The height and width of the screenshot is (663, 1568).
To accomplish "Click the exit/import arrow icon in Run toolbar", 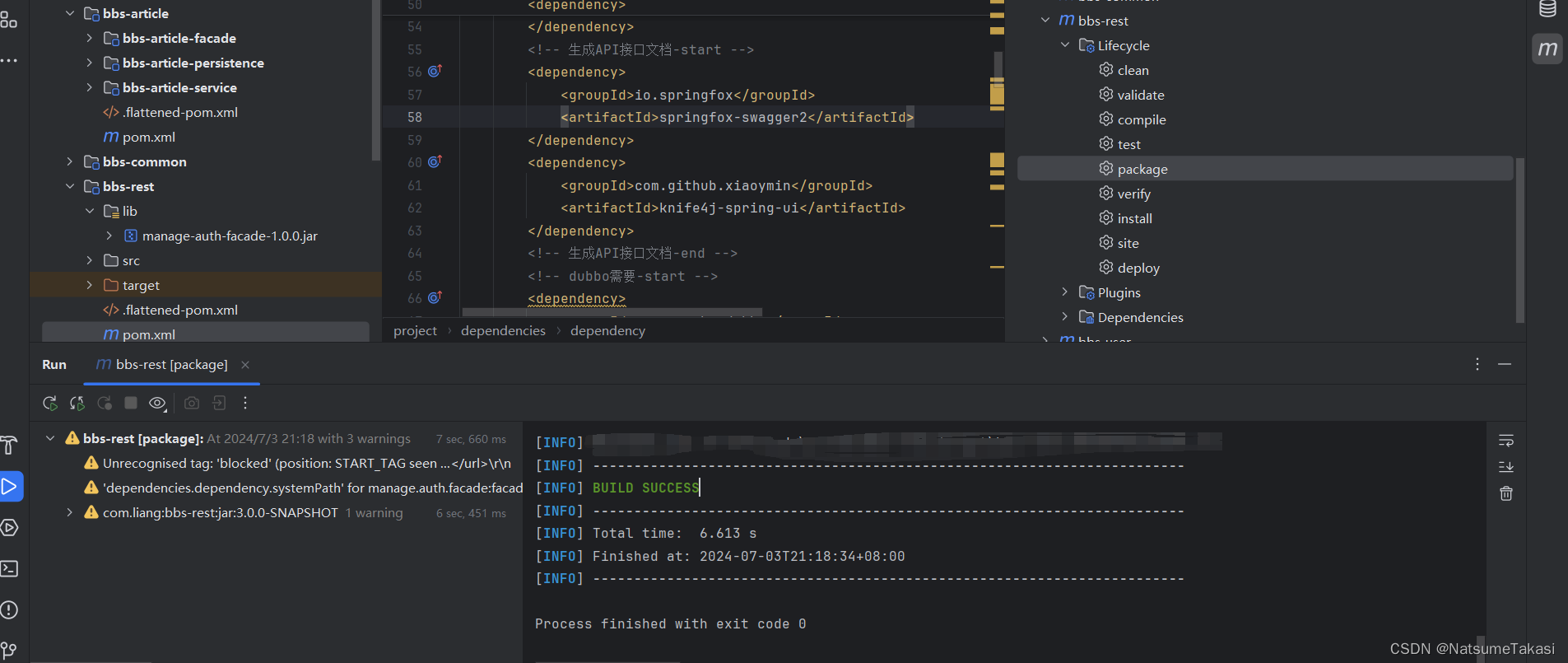I will point(219,403).
